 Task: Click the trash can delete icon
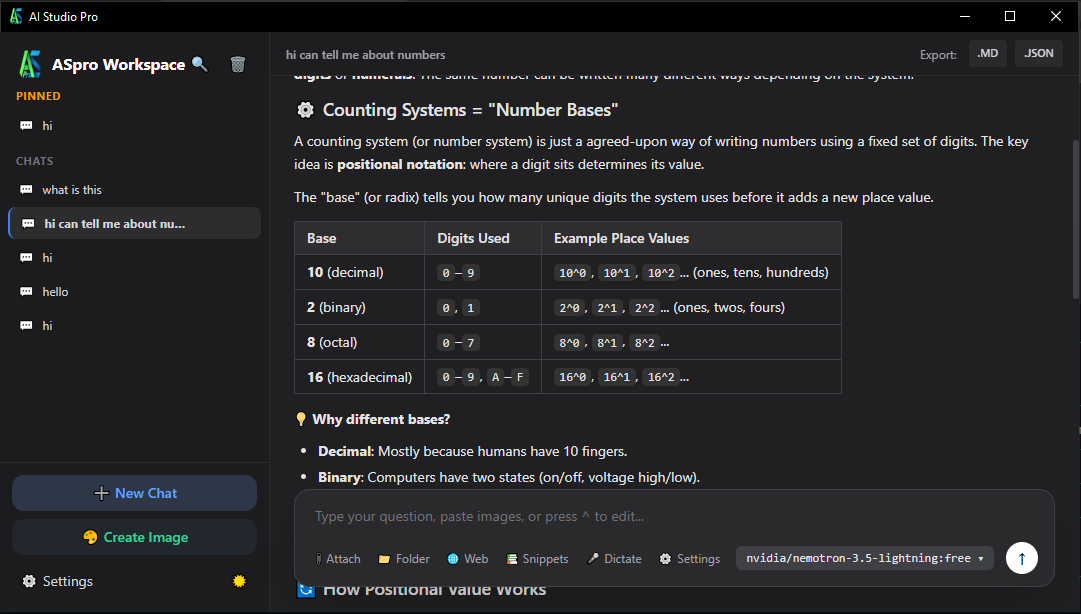coord(238,64)
